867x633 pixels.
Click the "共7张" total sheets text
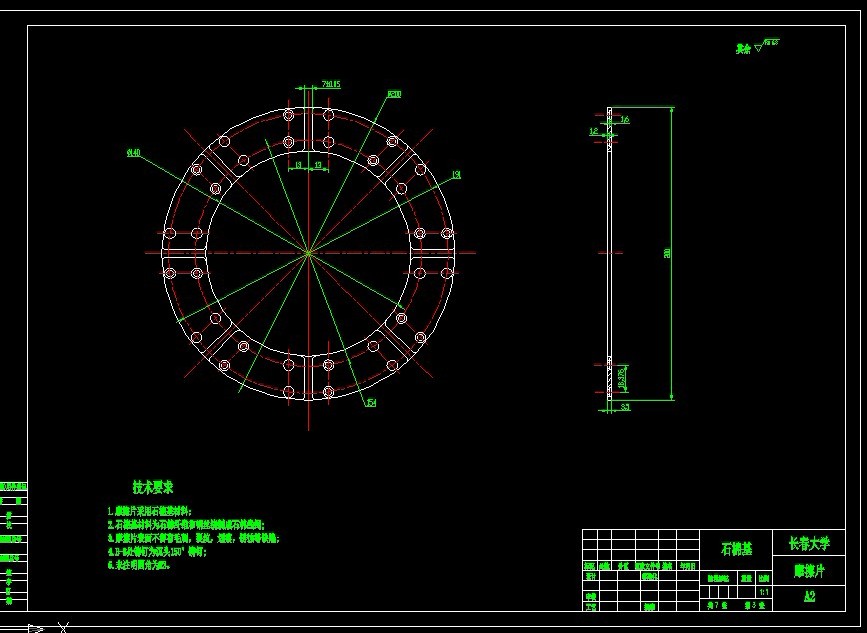point(717,605)
